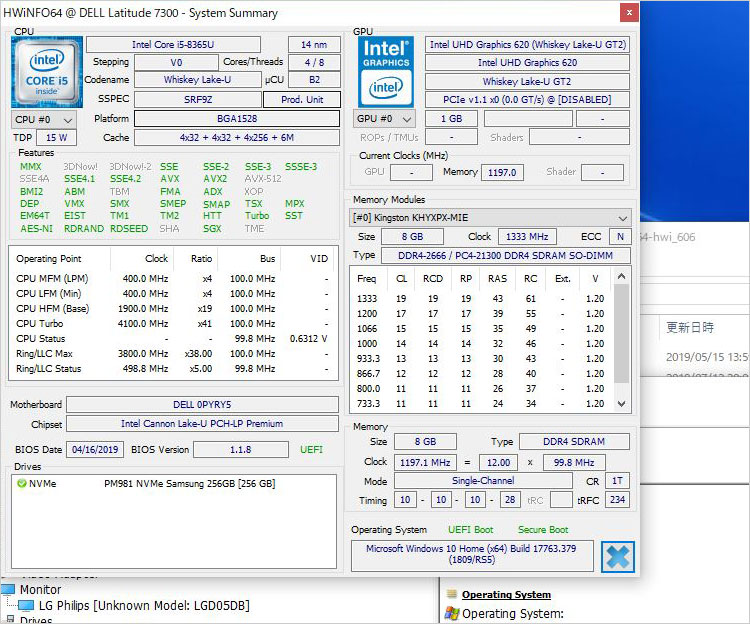Click the Intel Graphics GPU logo

(386, 72)
